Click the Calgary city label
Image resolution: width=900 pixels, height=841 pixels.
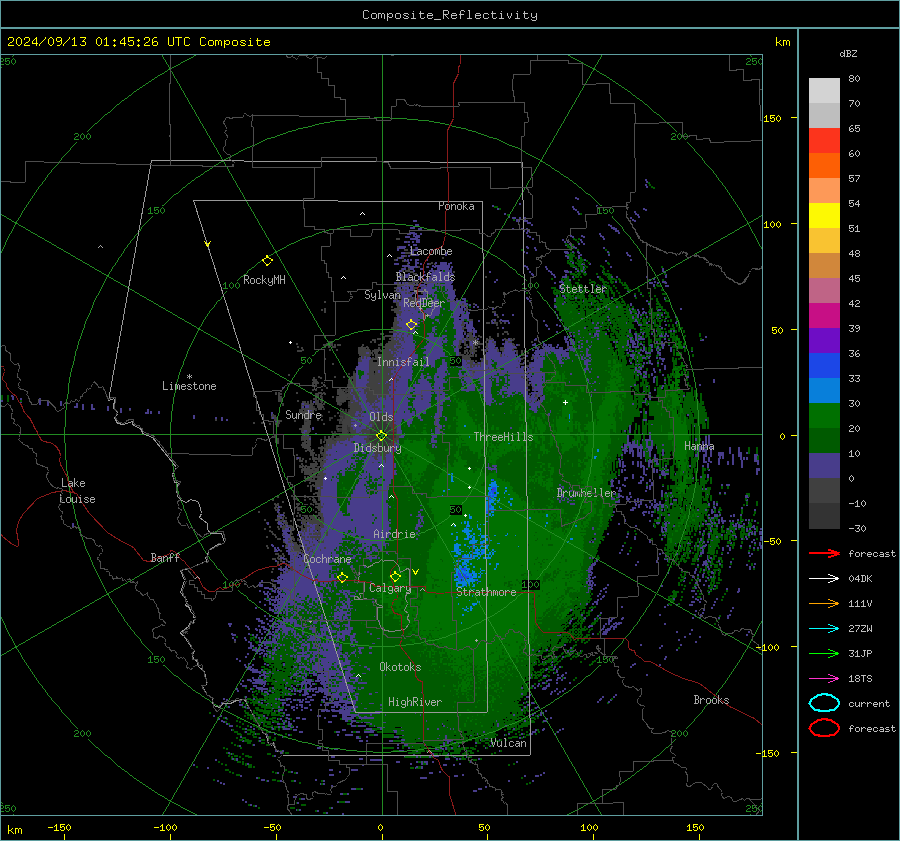[390, 588]
